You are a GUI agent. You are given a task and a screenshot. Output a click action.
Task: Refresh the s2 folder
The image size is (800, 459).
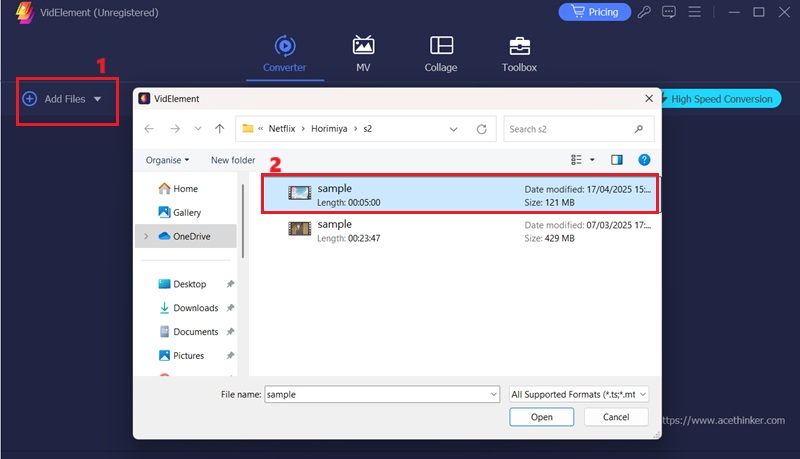coord(482,130)
